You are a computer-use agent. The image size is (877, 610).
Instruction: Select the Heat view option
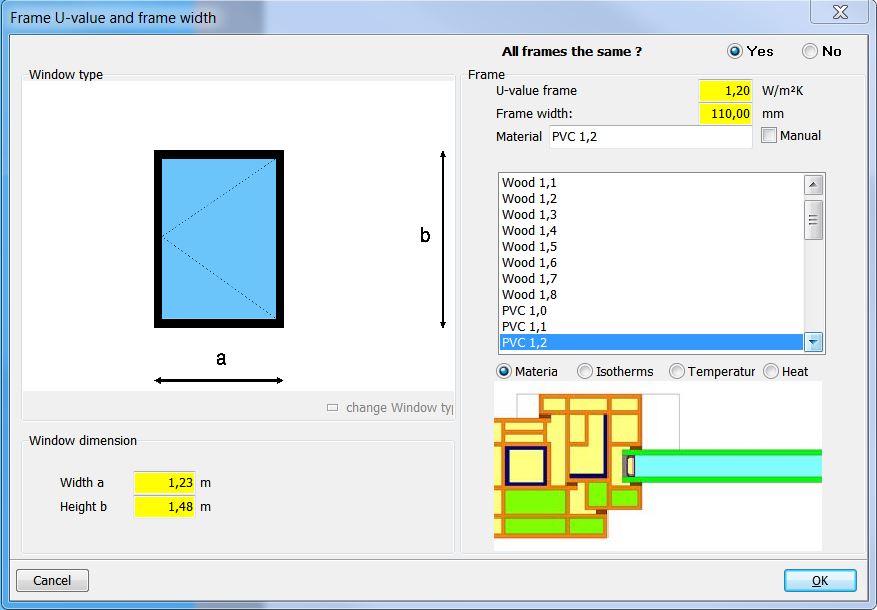tap(771, 371)
